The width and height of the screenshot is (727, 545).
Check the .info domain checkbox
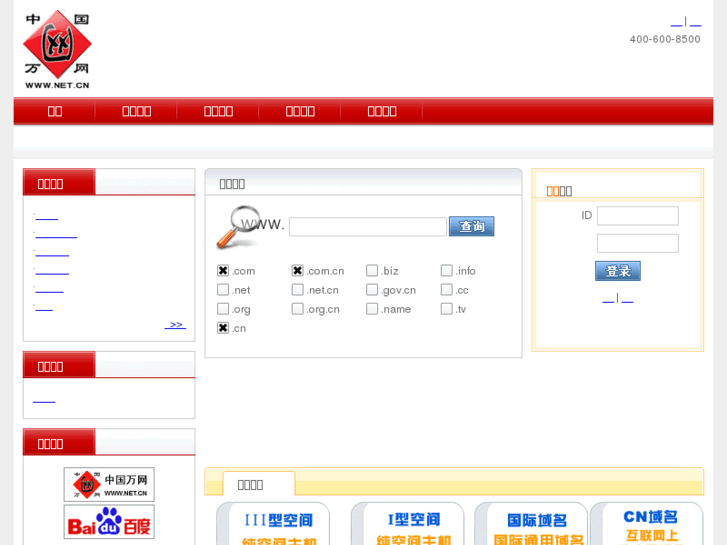pyautogui.click(x=446, y=270)
